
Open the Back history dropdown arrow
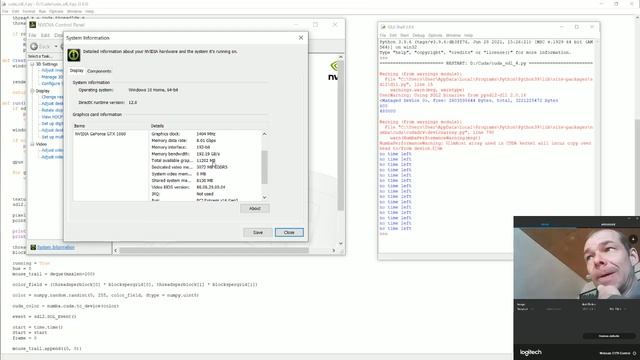click(x=56, y=47)
